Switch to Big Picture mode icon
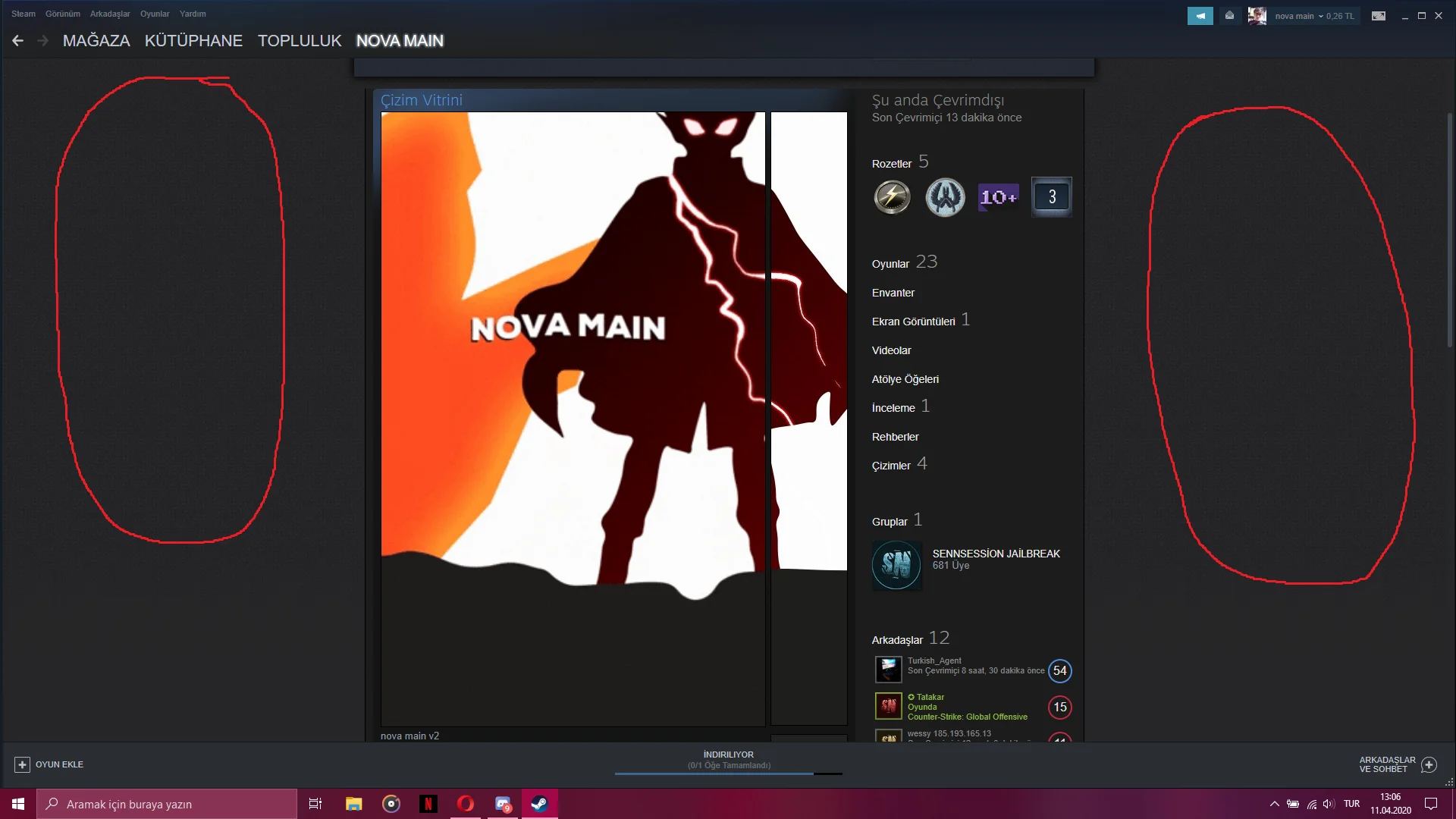The image size is (1456, 819). tap(1379, 16)
